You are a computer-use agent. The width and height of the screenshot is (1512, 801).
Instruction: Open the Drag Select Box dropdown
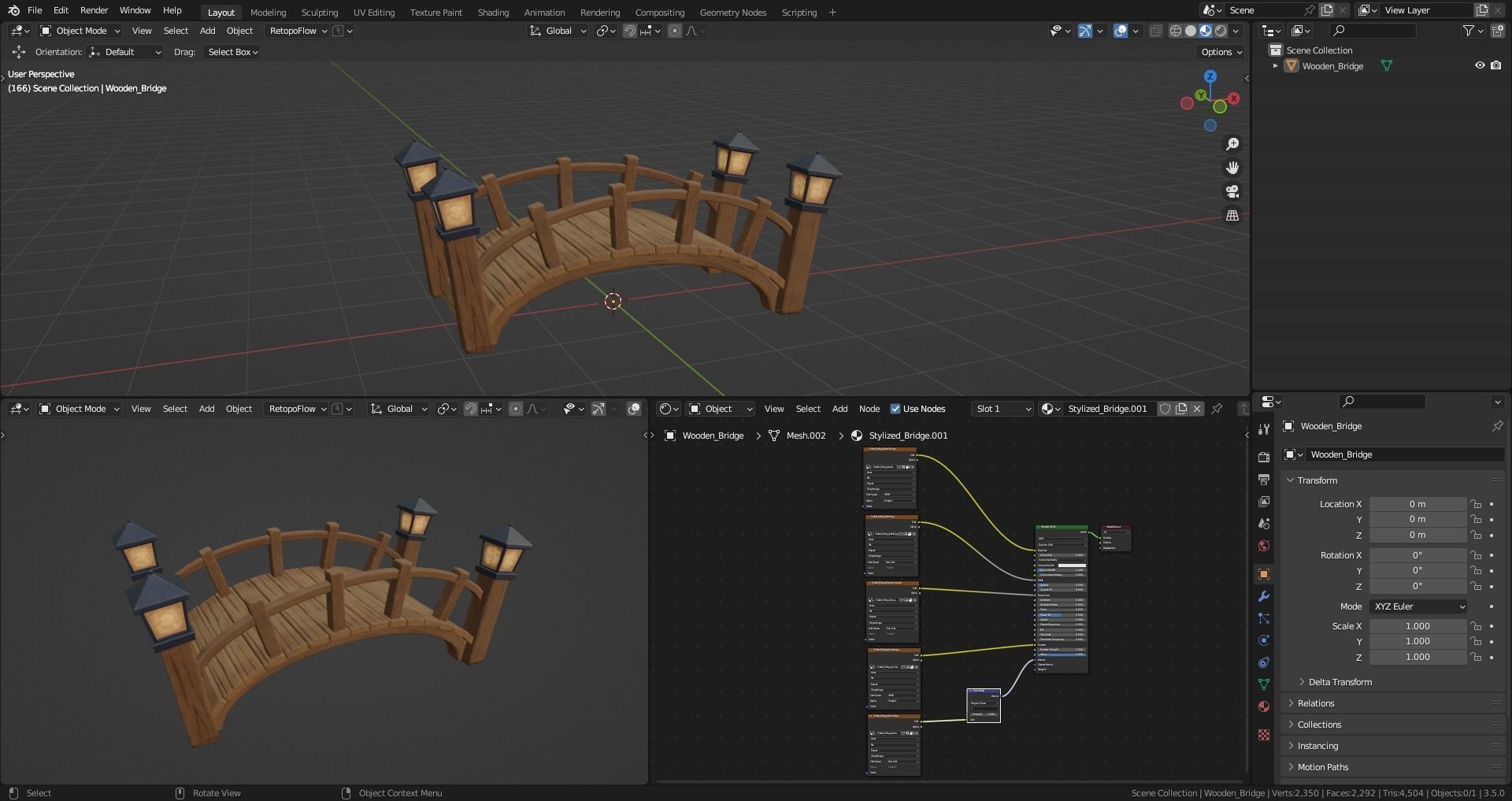[232, 52]
